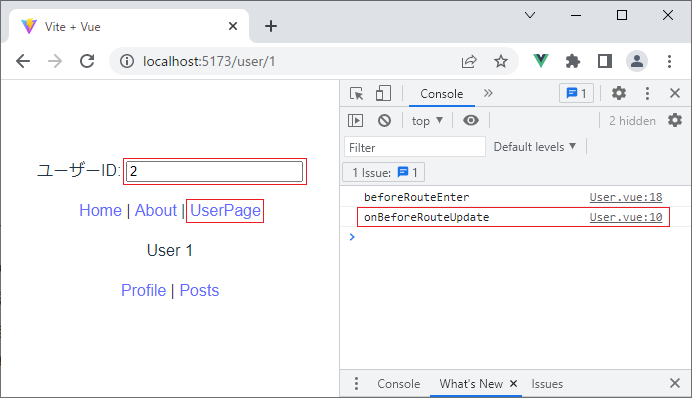Close the DevTools panel
The width and height of the screenshot is (692, 398).
675,93
